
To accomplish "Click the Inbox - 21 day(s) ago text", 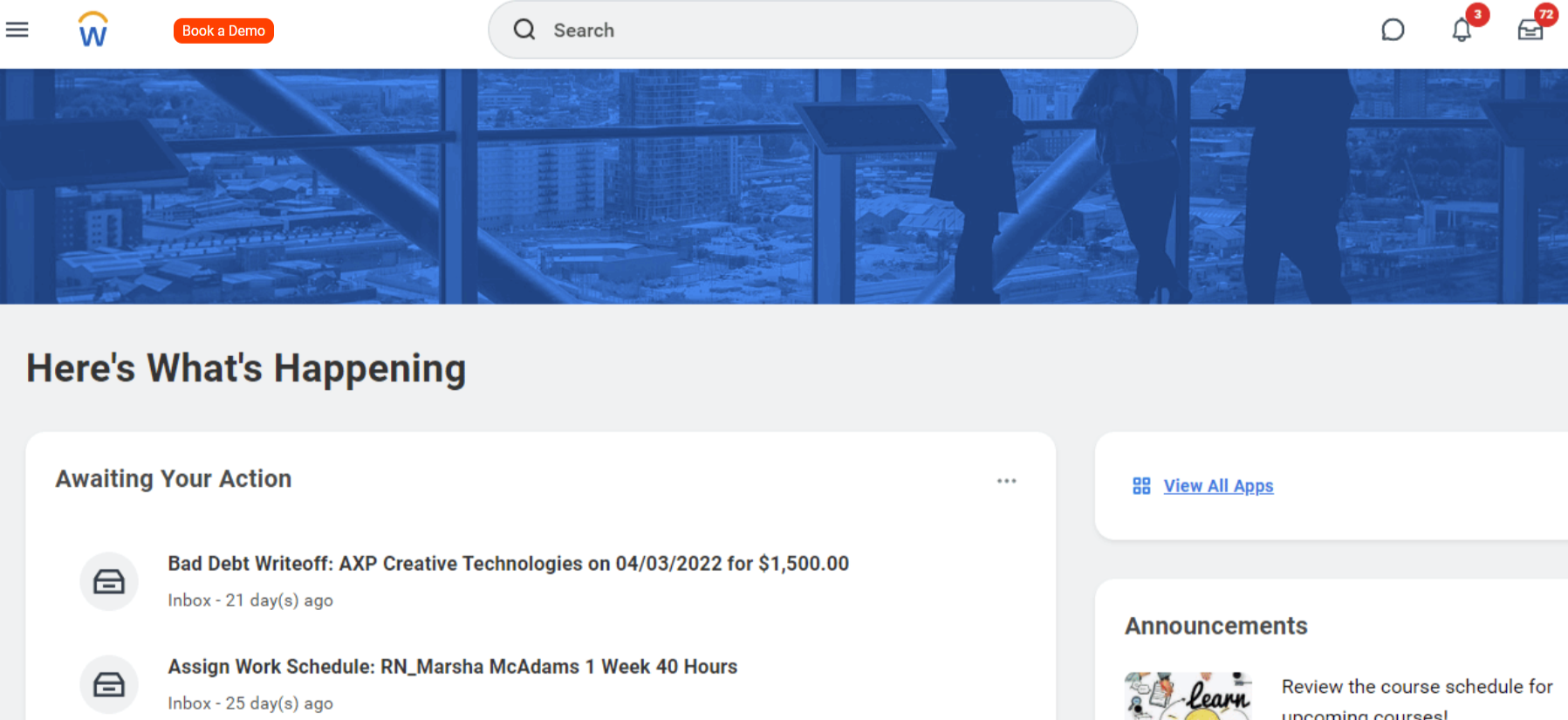I will tap(250, 600).
